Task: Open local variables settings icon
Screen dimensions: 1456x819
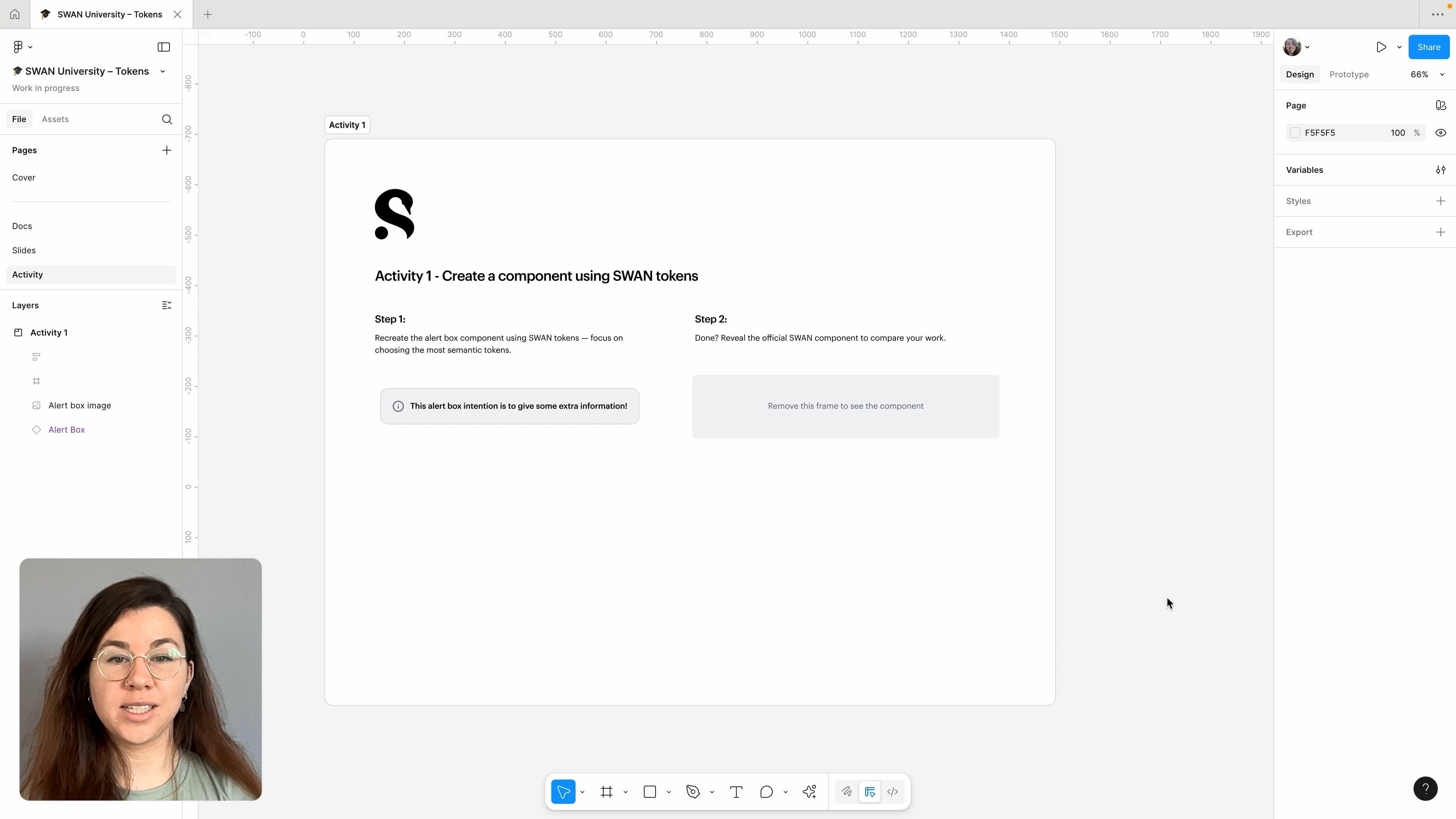Action: pos(1441,170)
